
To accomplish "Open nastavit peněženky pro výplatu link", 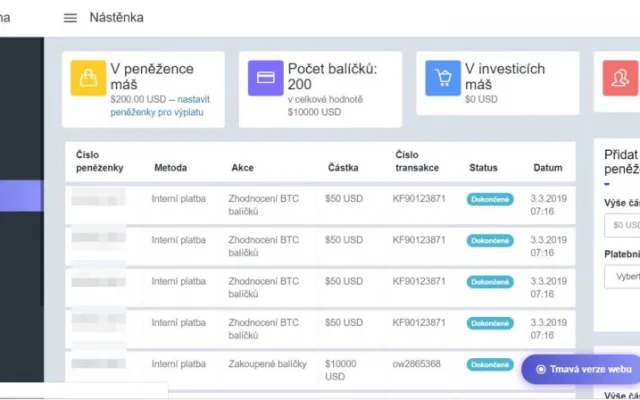I will (x=160, y=106).
